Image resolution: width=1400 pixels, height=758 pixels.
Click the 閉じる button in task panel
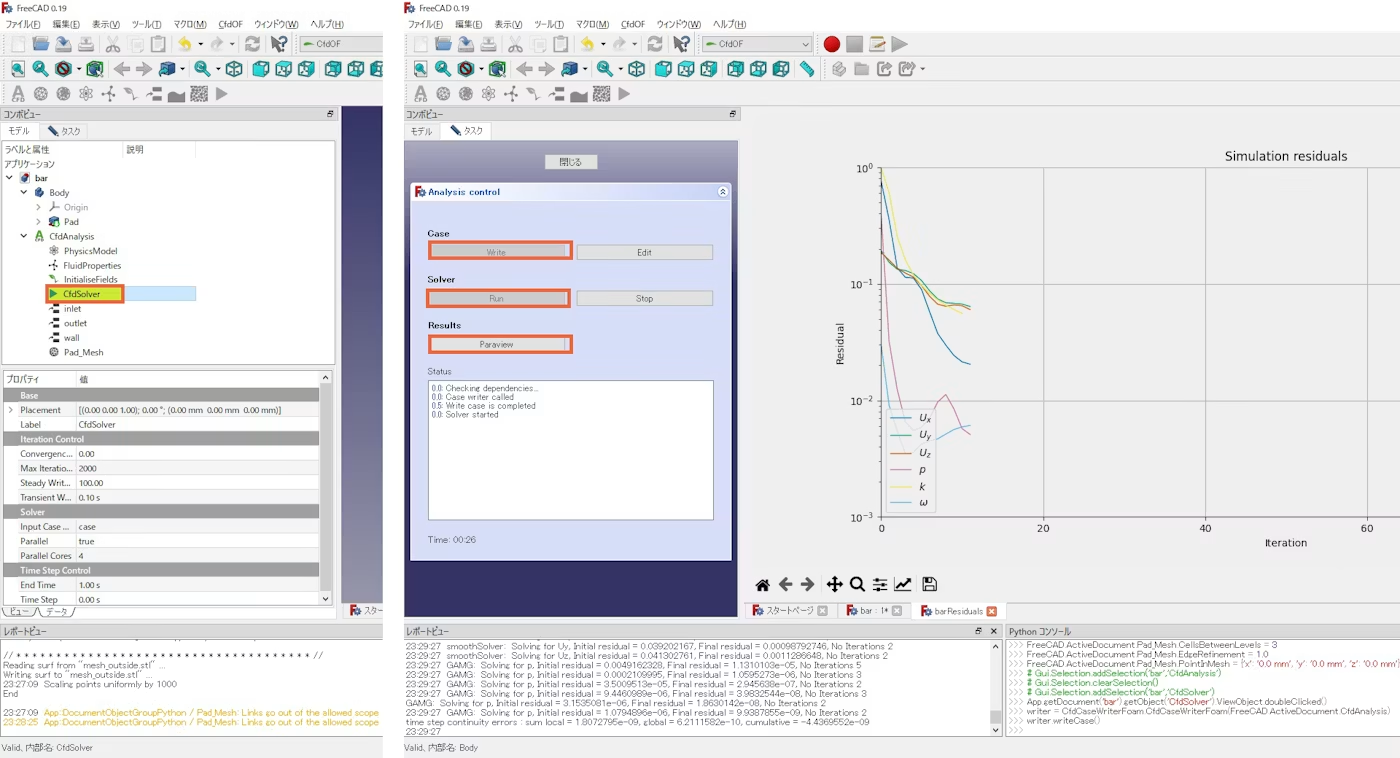[x=570, y=162]
